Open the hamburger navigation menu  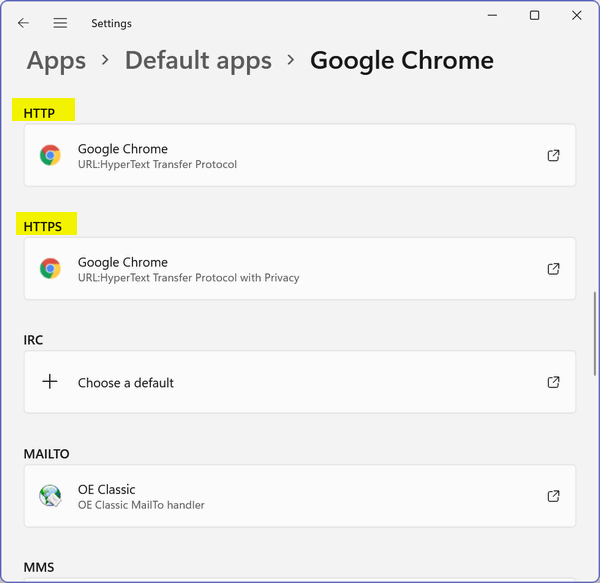coord(60,23)
